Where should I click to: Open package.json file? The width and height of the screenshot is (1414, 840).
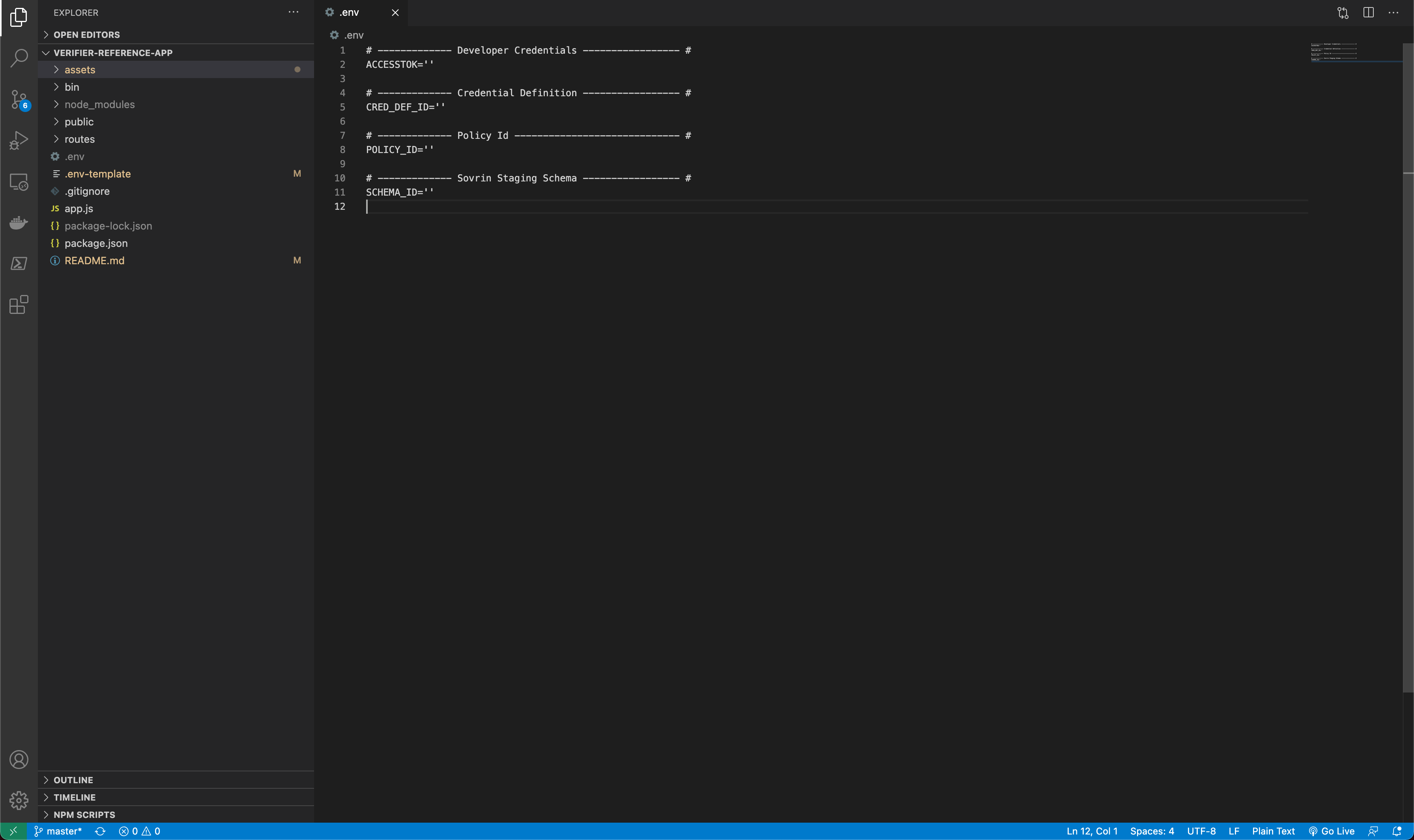176,243
